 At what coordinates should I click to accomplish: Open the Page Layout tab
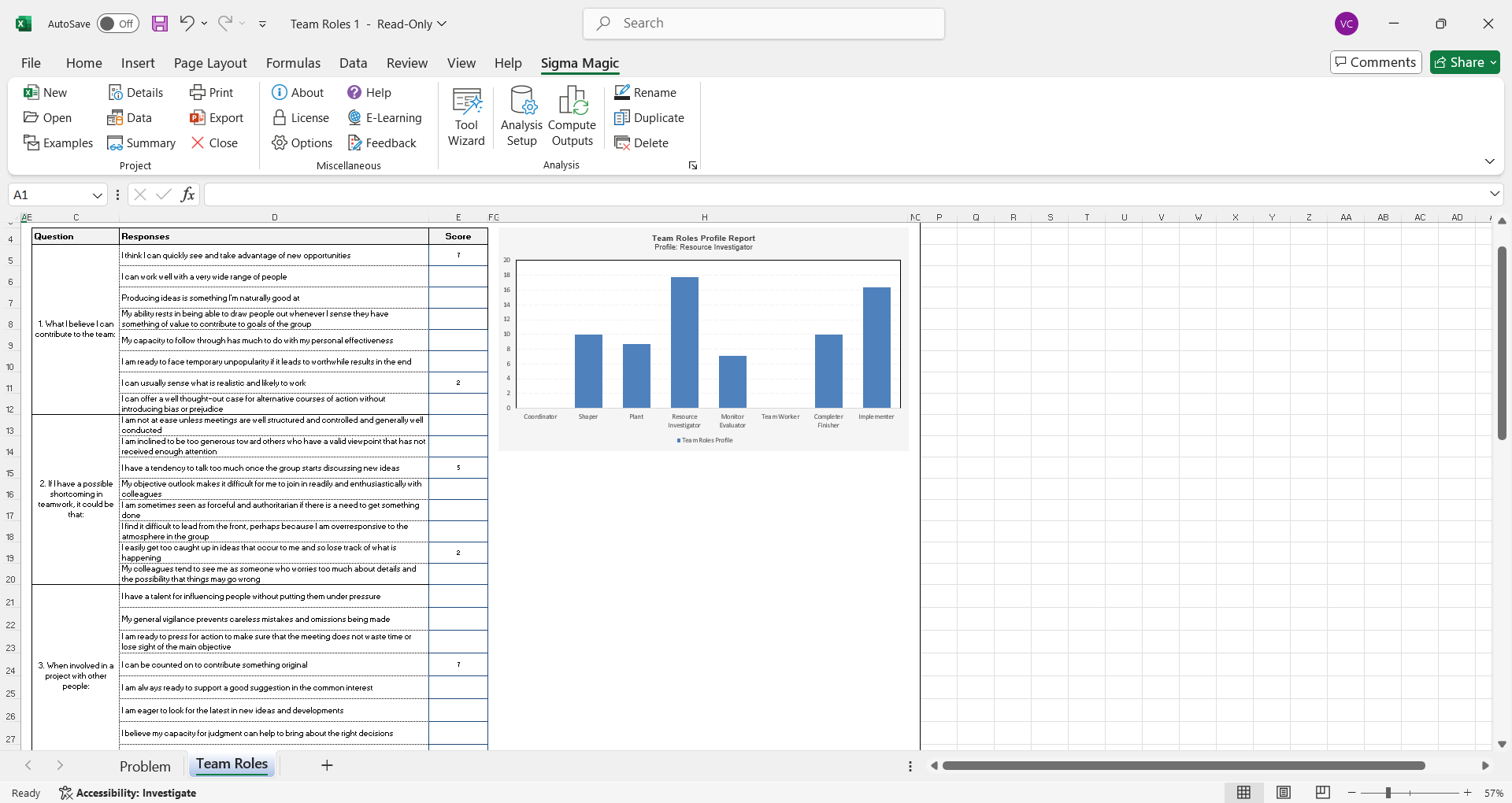[210, 63]
